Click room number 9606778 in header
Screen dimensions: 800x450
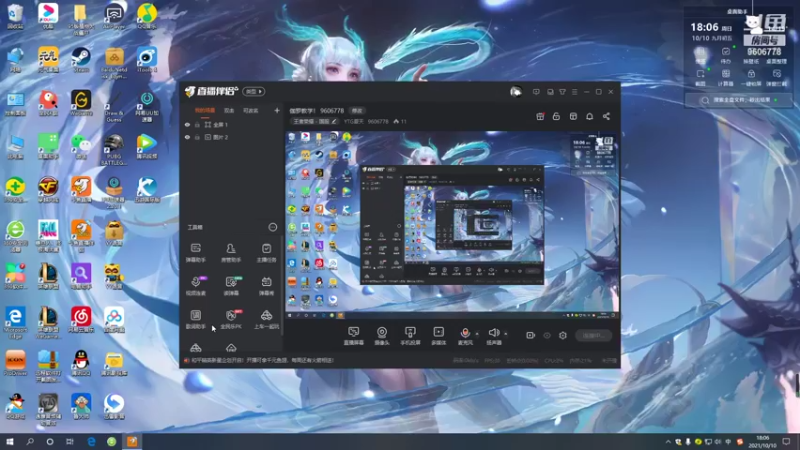332,111
